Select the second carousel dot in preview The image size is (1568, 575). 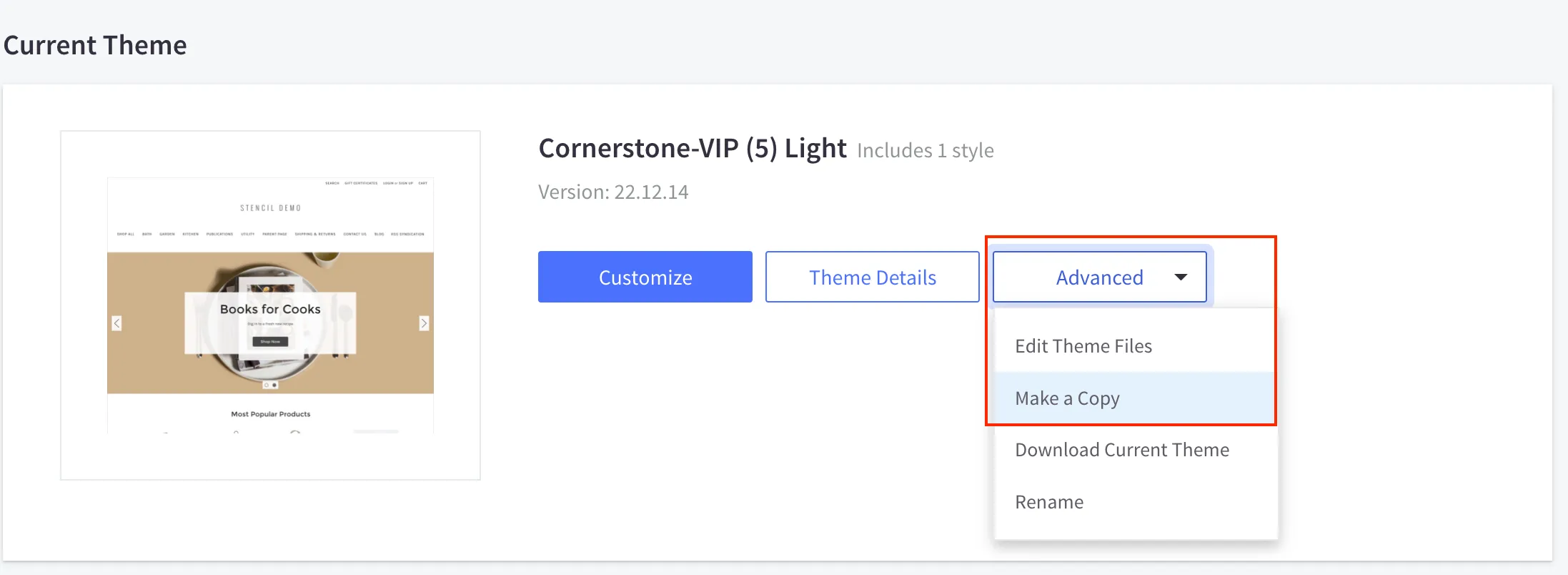tap(274, 385)
